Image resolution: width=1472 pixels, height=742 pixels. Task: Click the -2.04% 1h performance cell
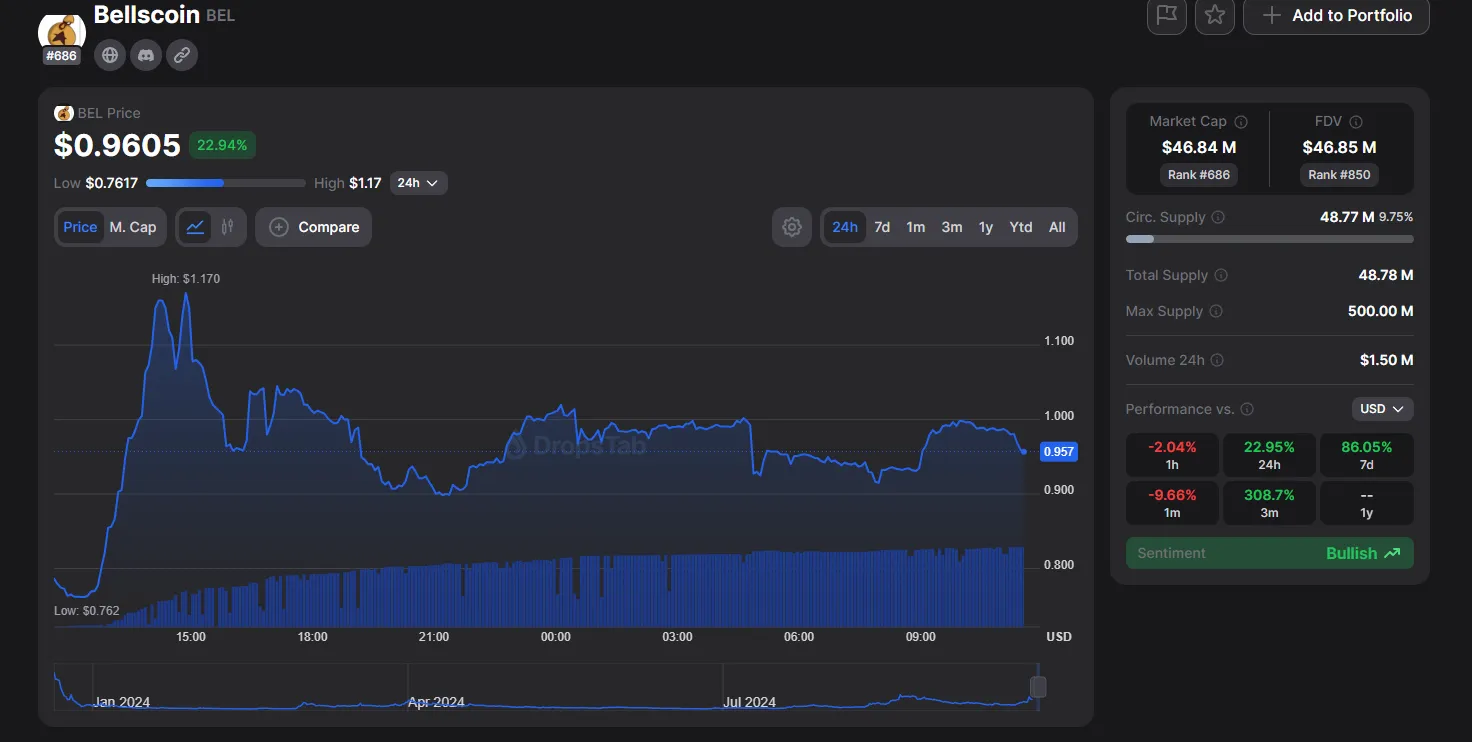pos(1173,455)
